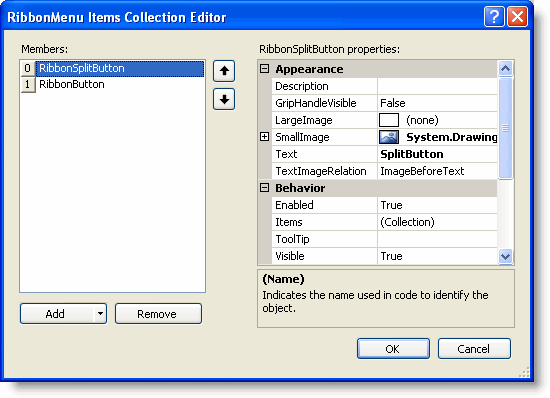Select the GripHandleVisible property name
Viewport: 550px width, 398px height.
(316, 103)
